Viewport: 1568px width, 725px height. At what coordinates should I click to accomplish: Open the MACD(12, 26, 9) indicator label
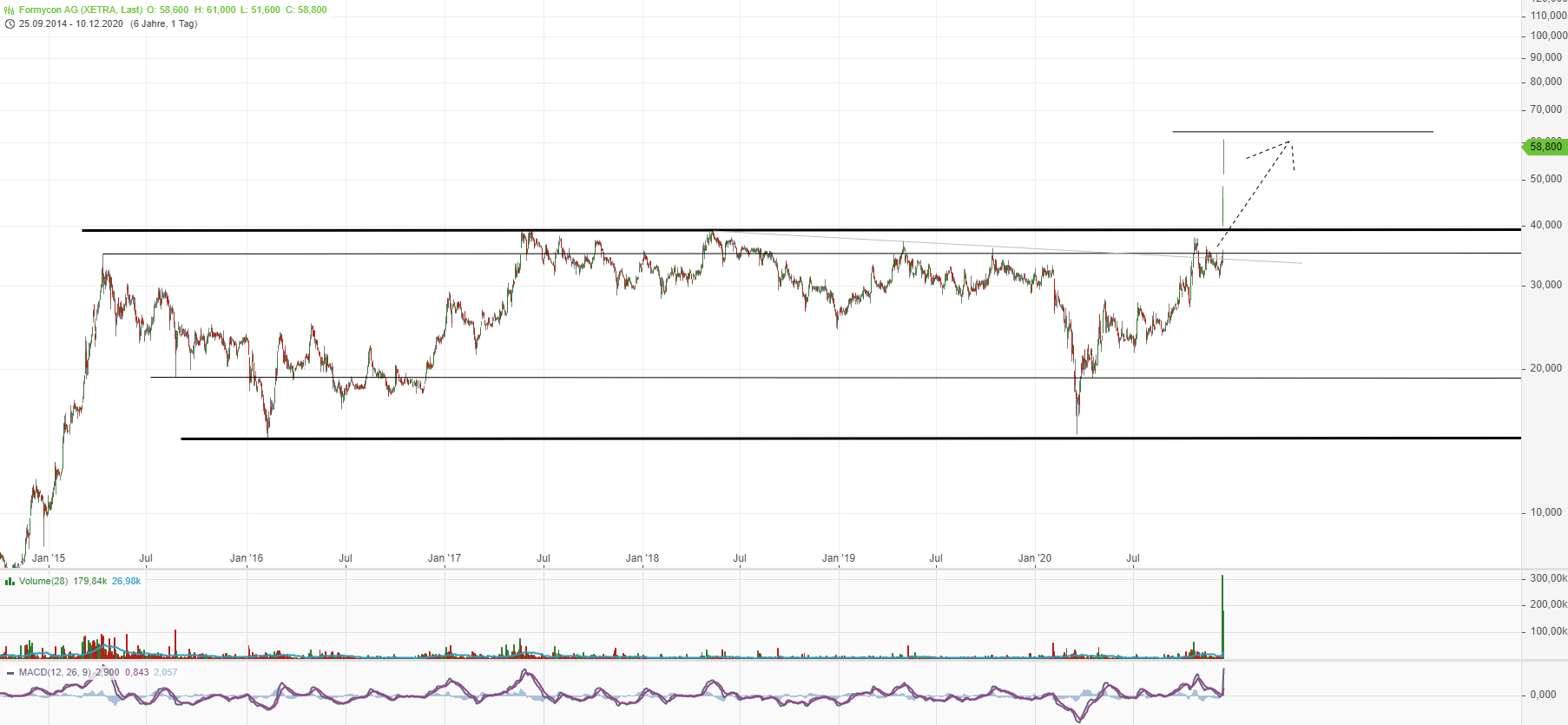point(55,673)
